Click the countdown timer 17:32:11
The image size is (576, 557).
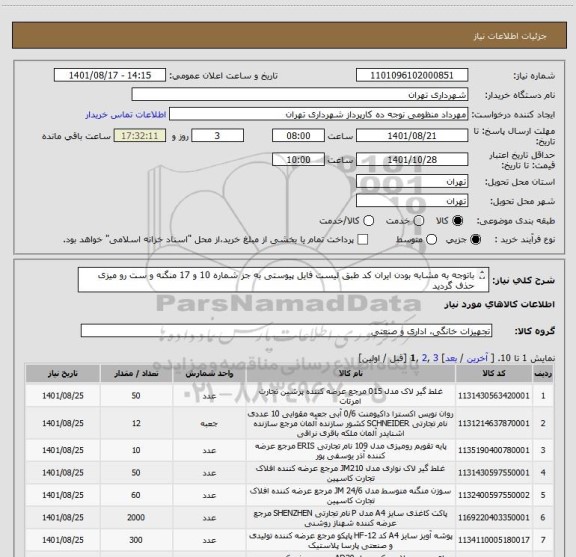pos(140,136)
